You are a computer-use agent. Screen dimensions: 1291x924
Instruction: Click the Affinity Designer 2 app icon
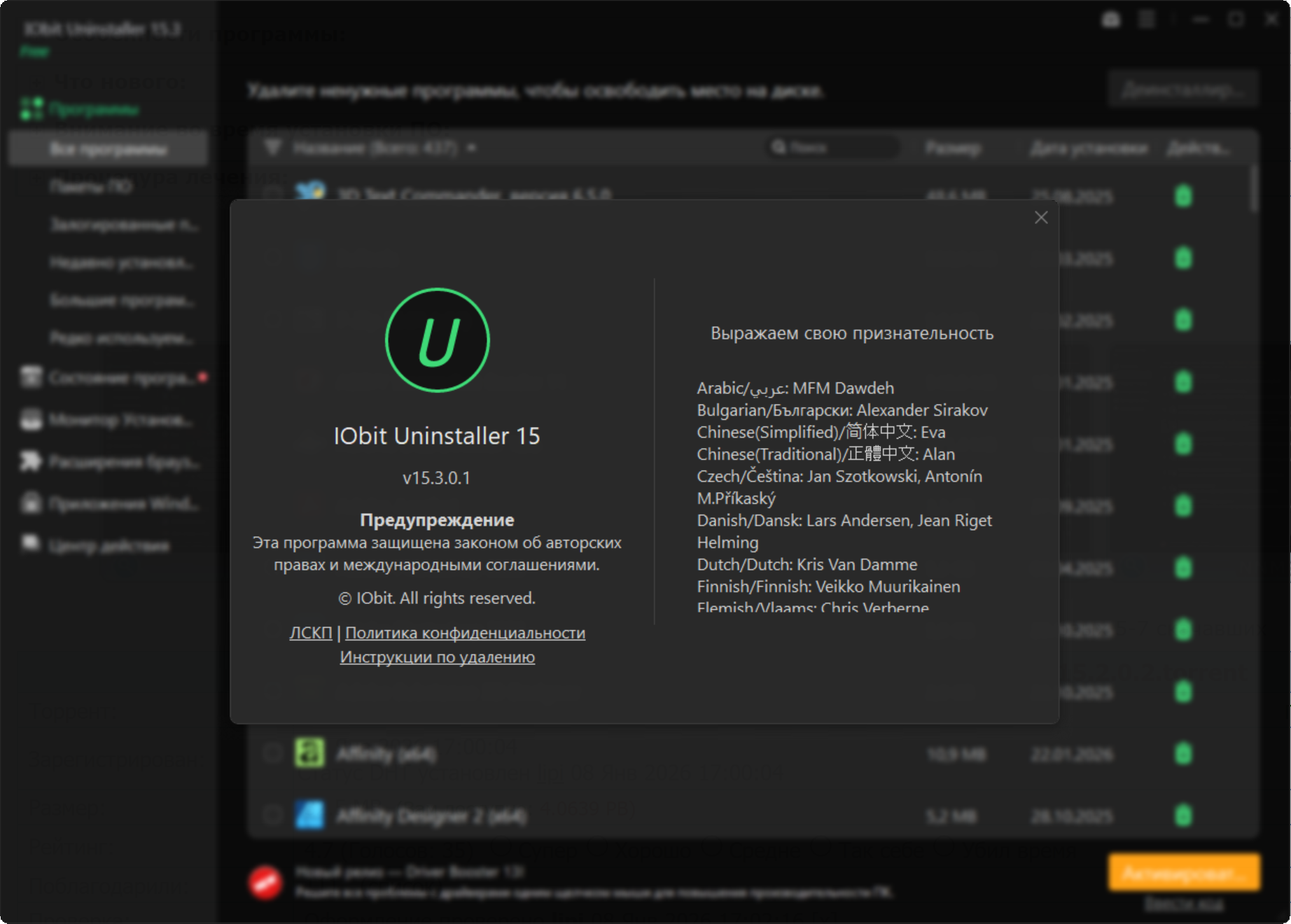pyautogui.click(x=309, y=815)
